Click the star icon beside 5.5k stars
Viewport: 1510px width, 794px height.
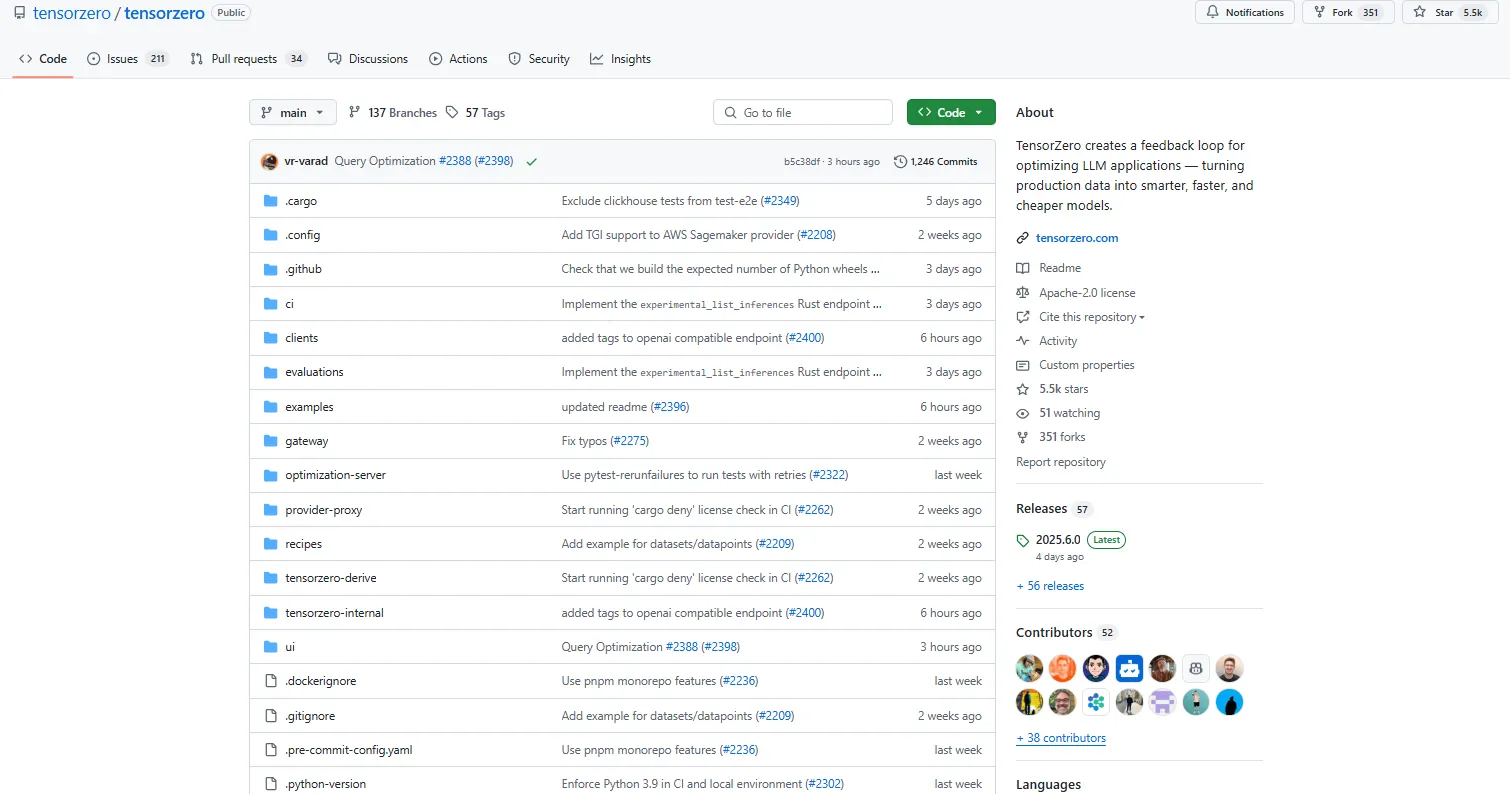1022,389
